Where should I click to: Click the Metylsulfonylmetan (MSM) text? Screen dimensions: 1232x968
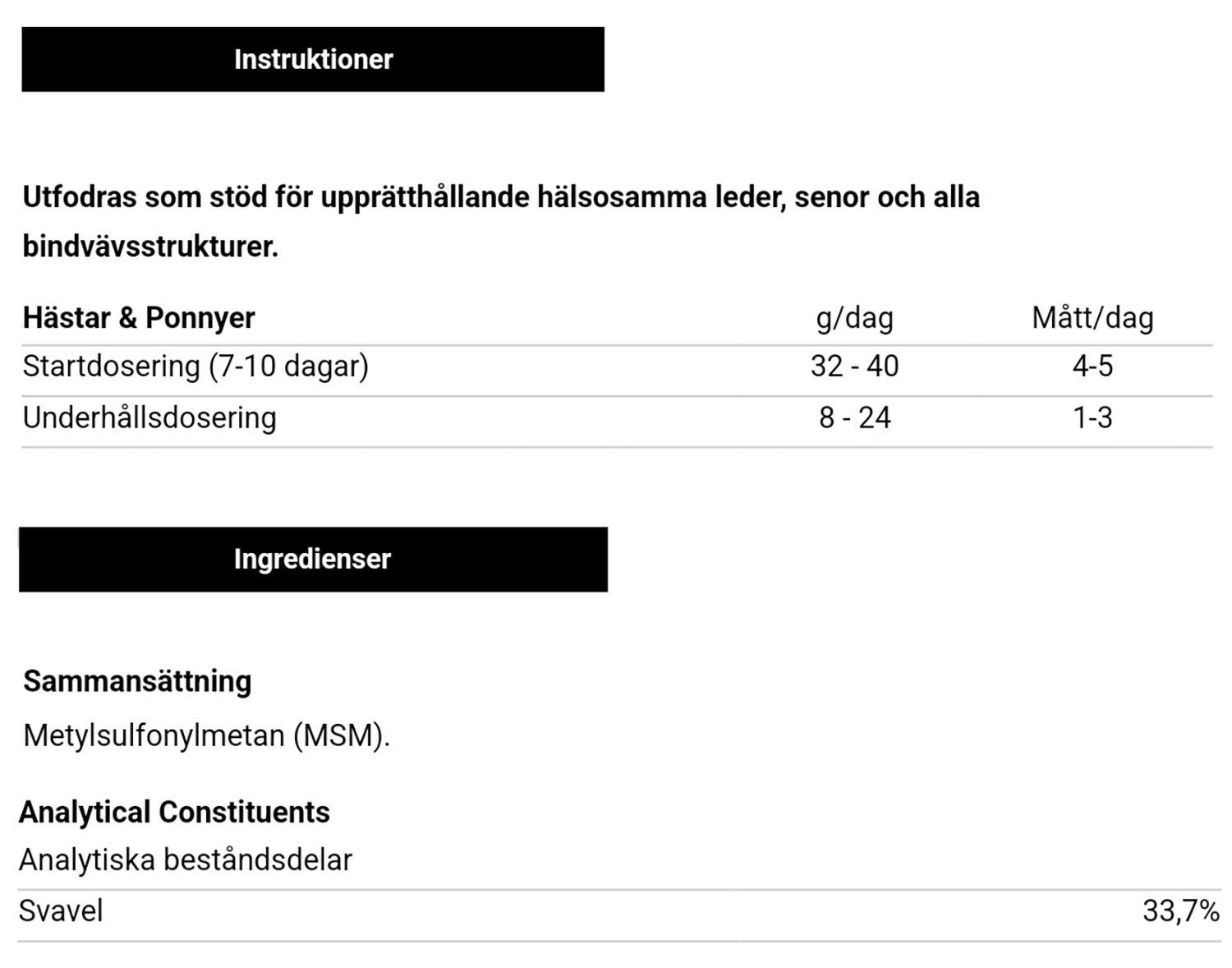pos(206,735)
